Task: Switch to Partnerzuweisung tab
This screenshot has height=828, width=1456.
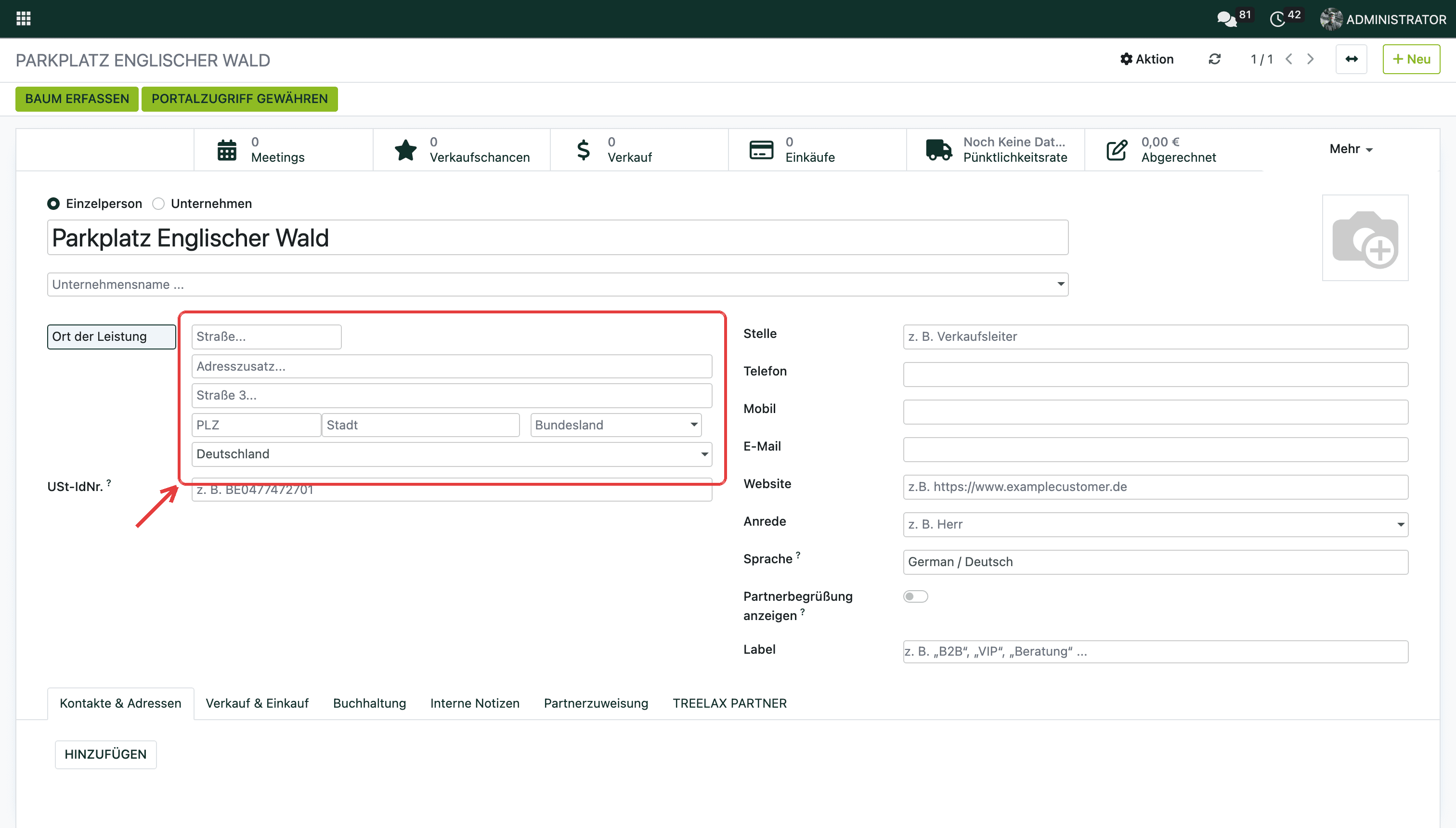Action: (x=596, y=703)
